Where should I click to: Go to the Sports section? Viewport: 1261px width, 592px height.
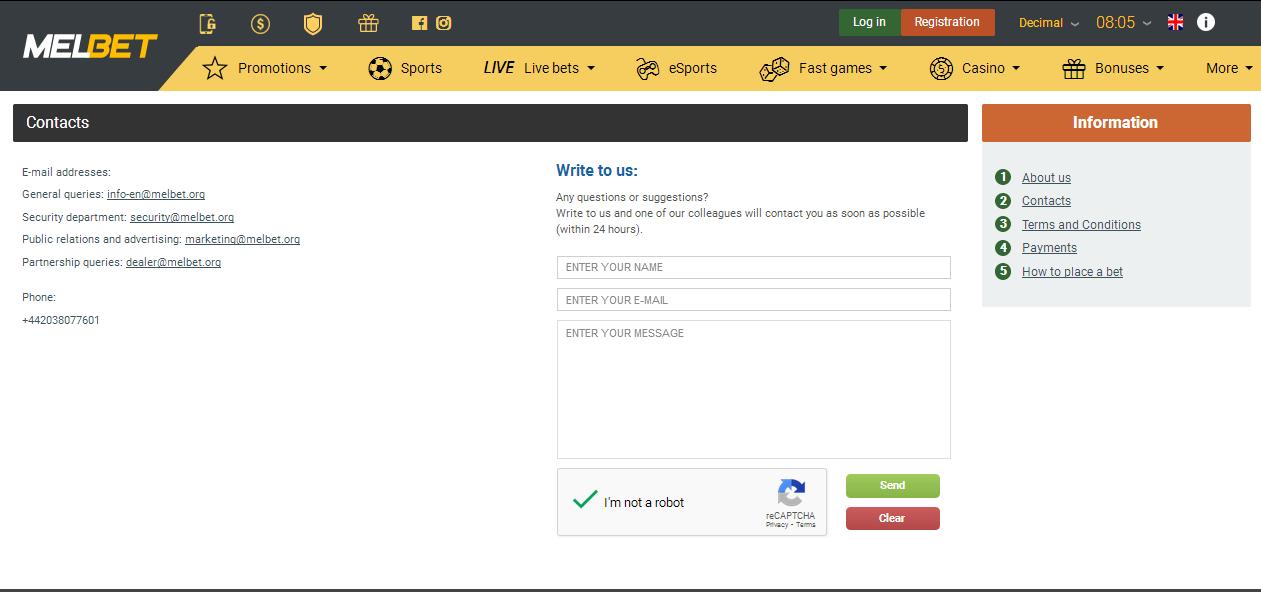[421, 68]
